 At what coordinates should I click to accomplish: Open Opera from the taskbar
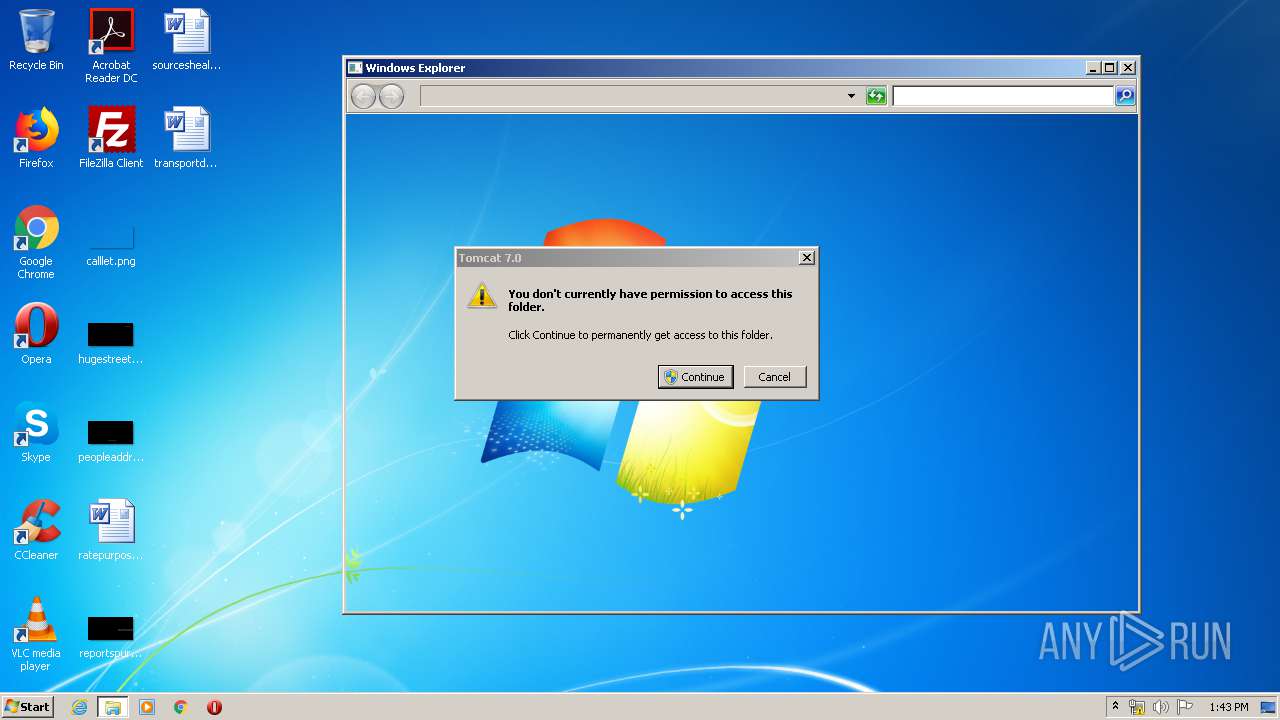(x=214, y=707)
